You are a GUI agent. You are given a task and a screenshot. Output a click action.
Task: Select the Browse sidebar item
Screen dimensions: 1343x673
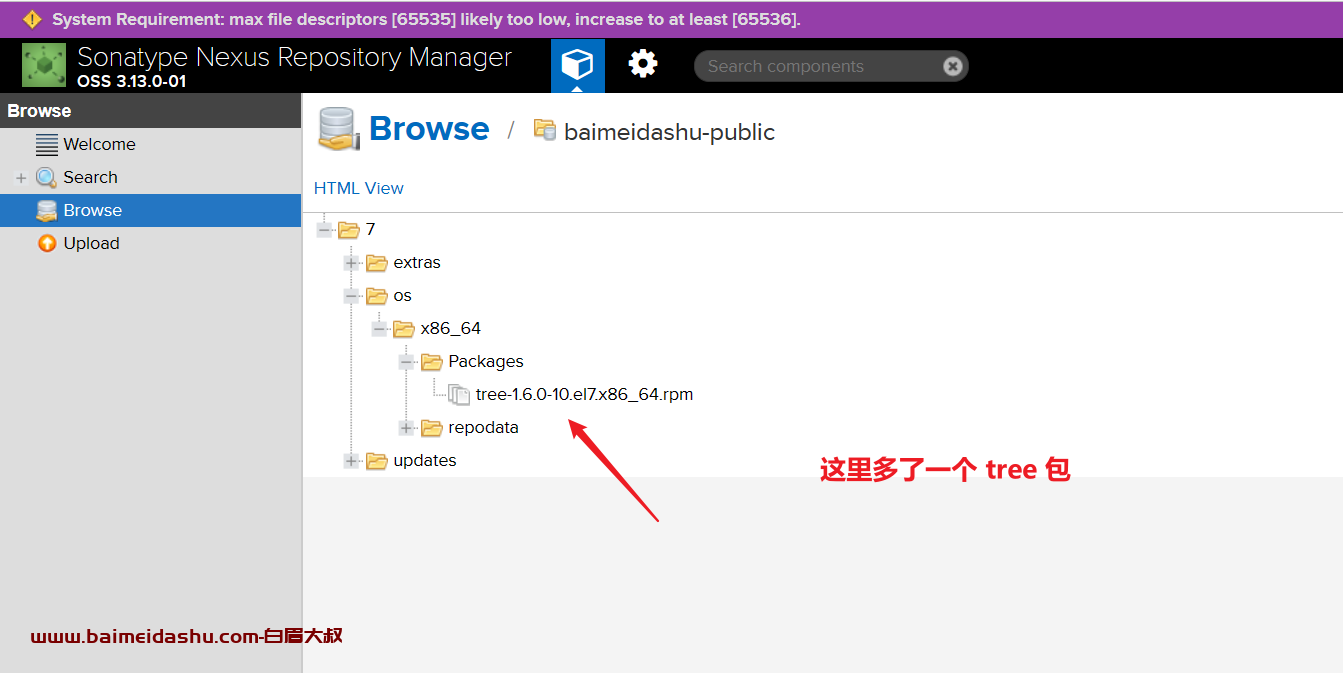(x=150, y=210)
